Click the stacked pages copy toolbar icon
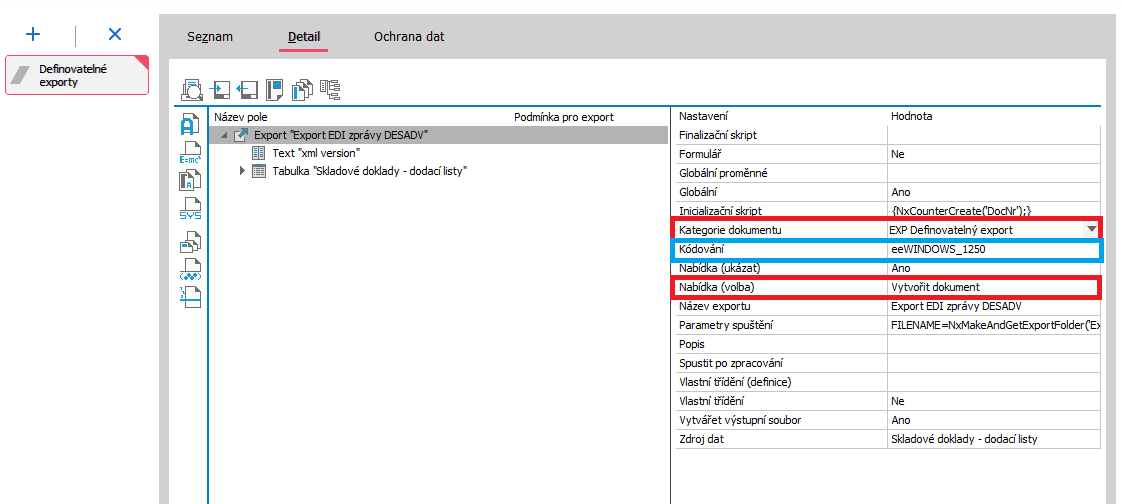 [x=302, y=90]
